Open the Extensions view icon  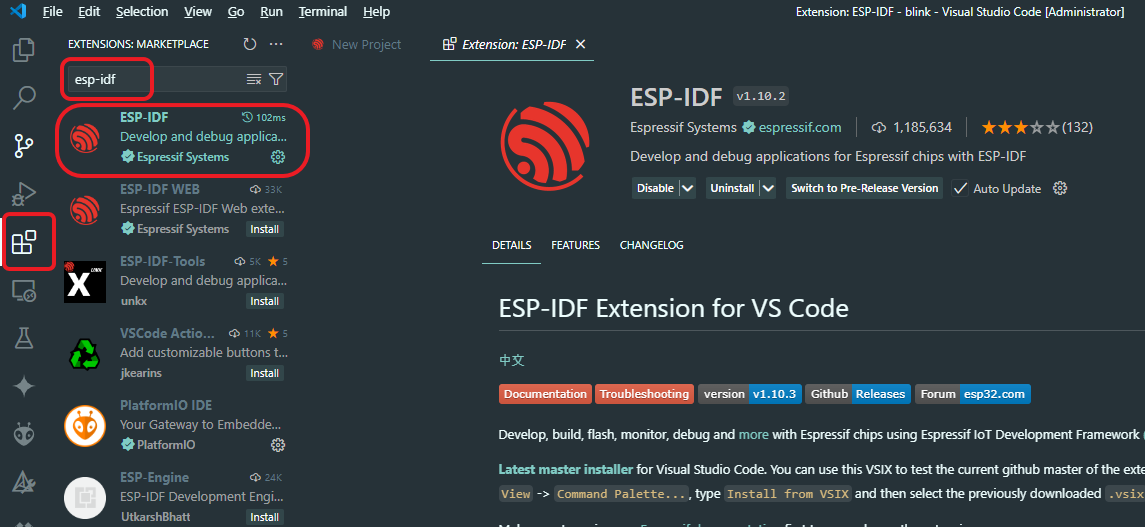click(24, 242)
